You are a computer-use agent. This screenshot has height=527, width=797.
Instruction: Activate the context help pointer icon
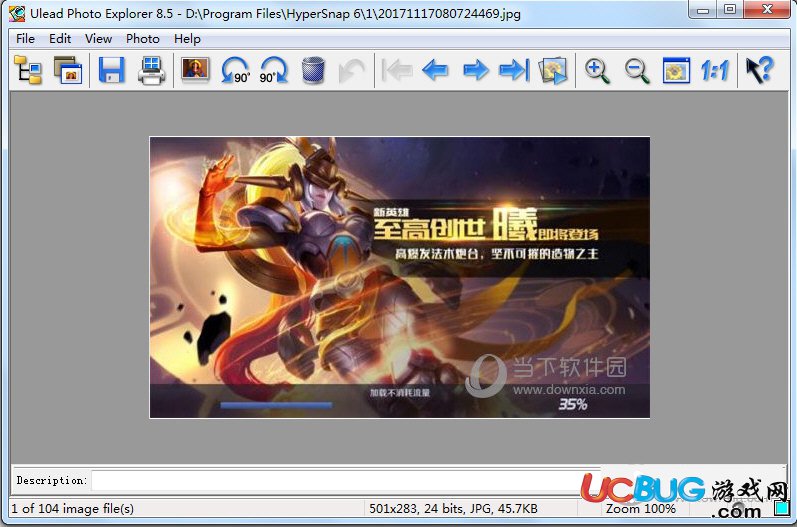pyautogui.click(x=759, y=70)
